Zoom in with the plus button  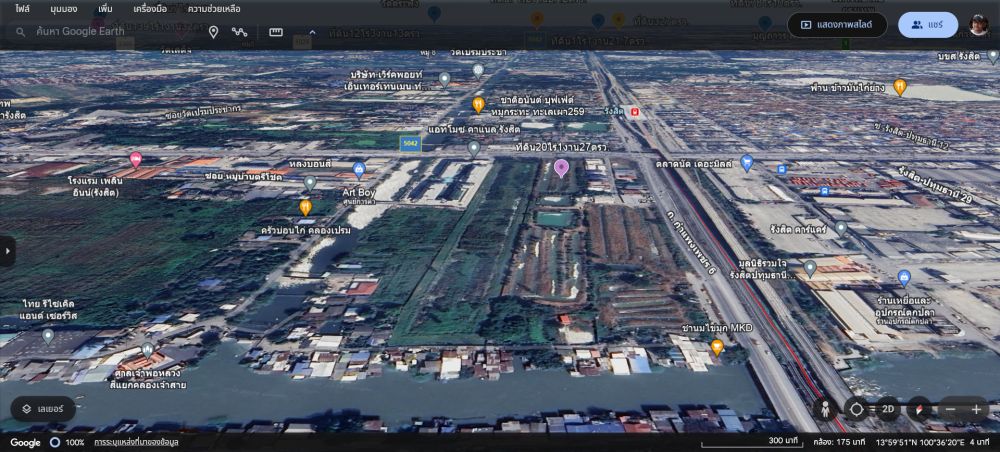tap(977, 409)
